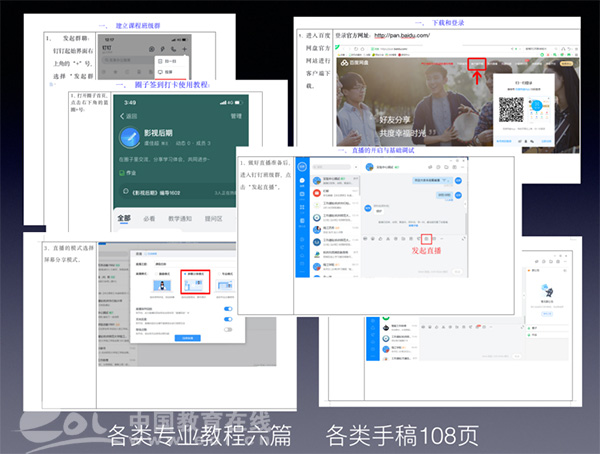Click the Baidu Netdisk logo on the webpage
600x454 pixels.
(355, 62)
